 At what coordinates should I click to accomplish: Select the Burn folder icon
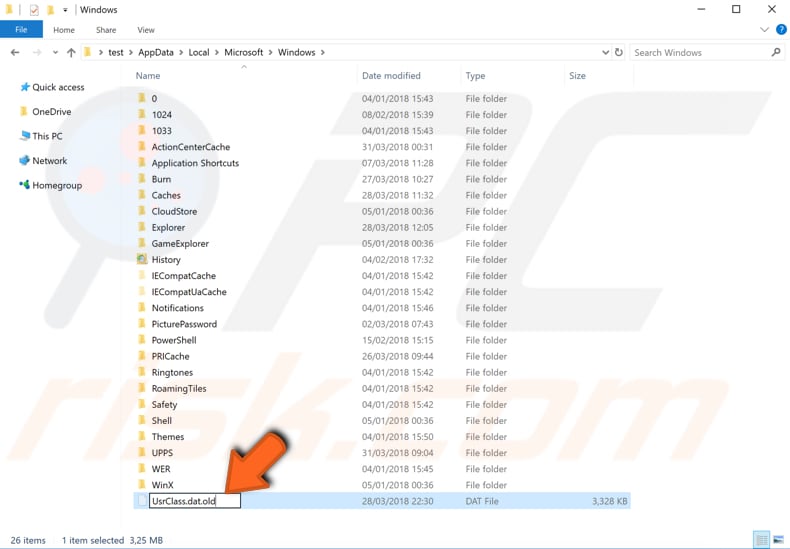(142, 178)
